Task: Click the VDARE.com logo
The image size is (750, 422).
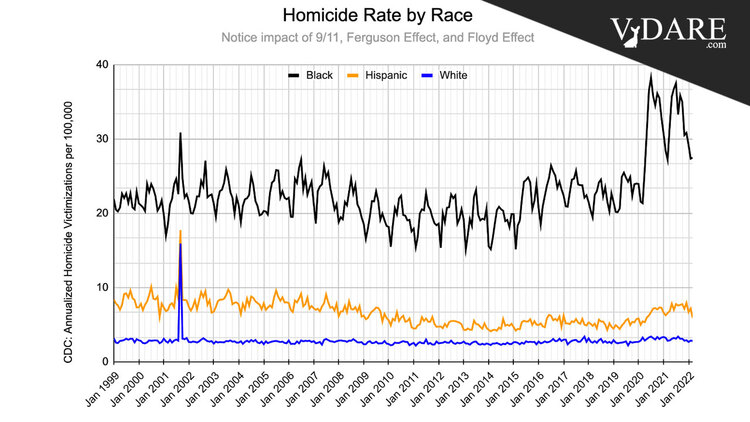Action: [668, 32]
